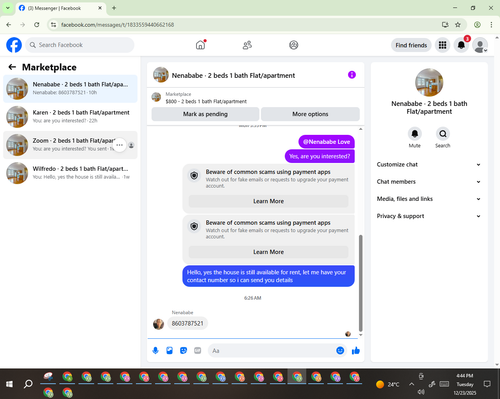Screen dimensions: 500x399
Task: Click the chat scrollbar thumb
Action: point(360,283)
